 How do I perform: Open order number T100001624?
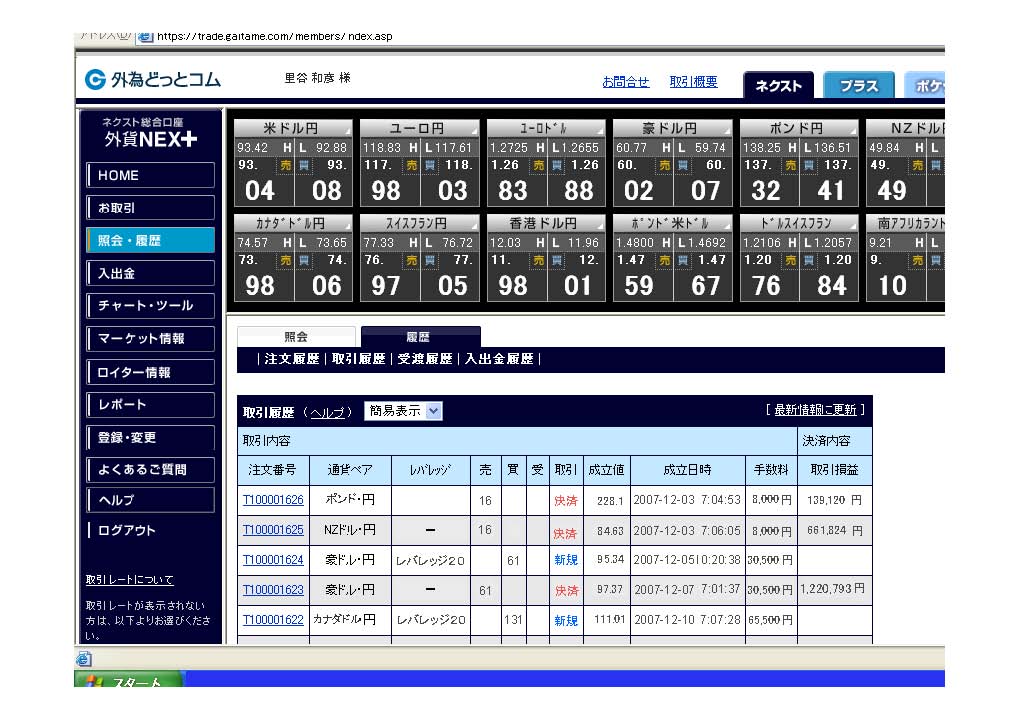273,560
